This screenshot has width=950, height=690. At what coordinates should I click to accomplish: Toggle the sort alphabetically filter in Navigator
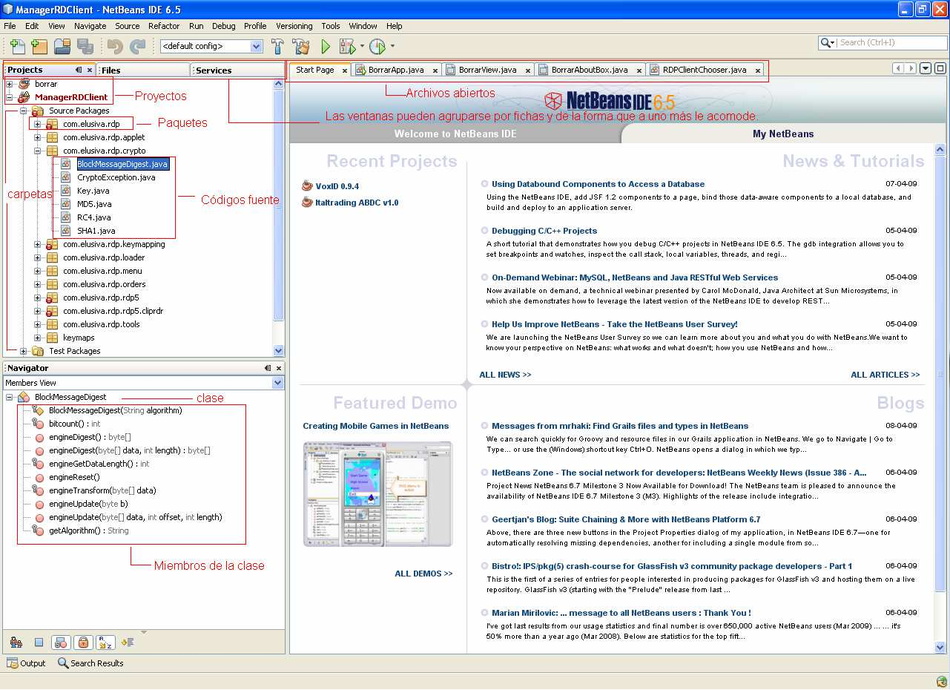coord(105,641)
